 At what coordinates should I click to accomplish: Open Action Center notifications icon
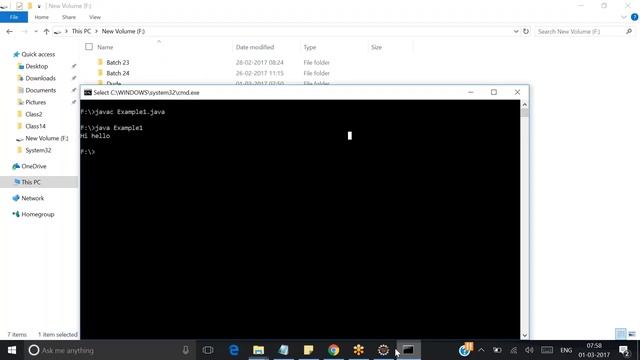(624, 350)
